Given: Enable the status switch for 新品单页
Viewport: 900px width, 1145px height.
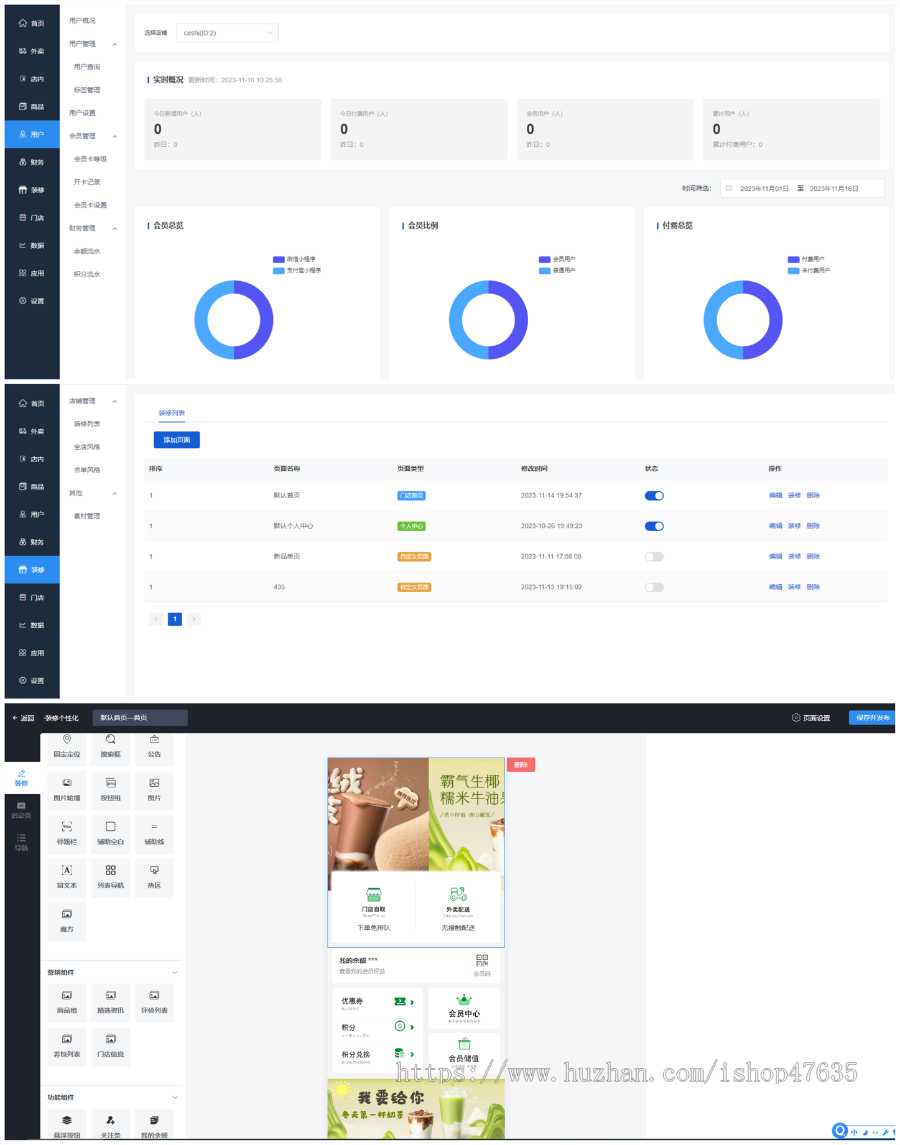Looking at the screenshot, I should (x=654, y=556).
